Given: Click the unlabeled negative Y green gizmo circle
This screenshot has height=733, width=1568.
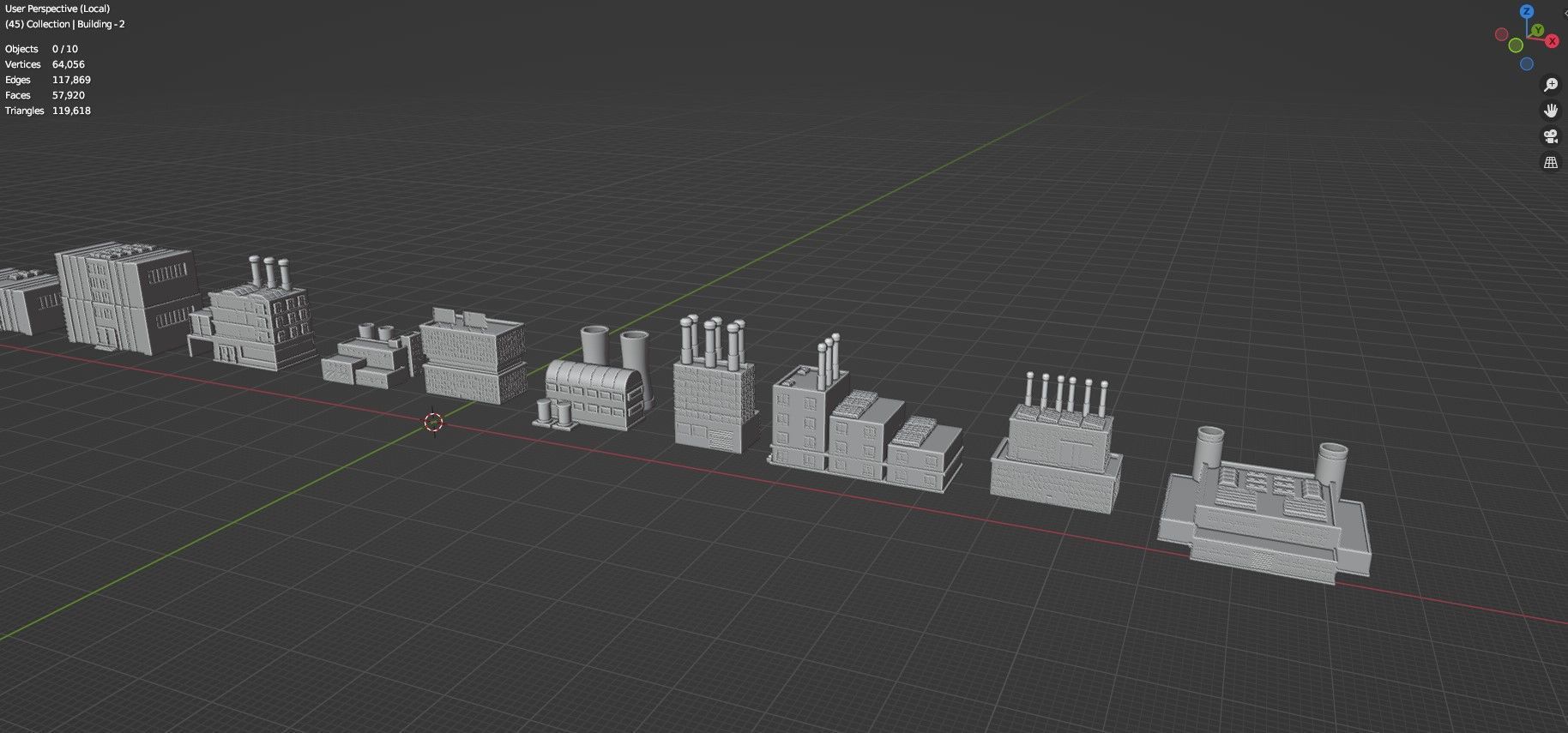Looking at the screenshot, I should tap(1516, 45).
